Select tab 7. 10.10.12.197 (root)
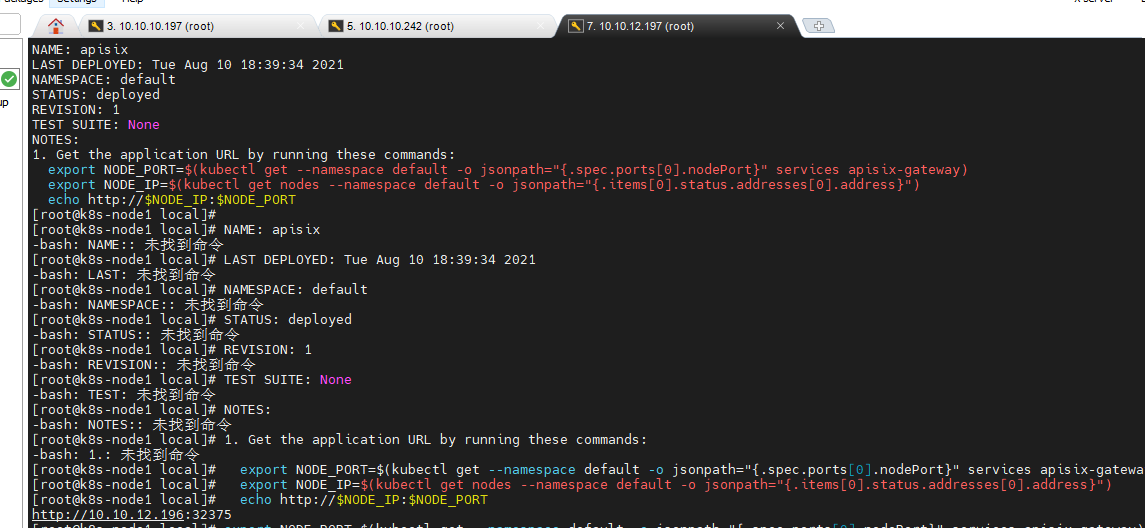Viewport: 1145px width, 528px height. 640,26
